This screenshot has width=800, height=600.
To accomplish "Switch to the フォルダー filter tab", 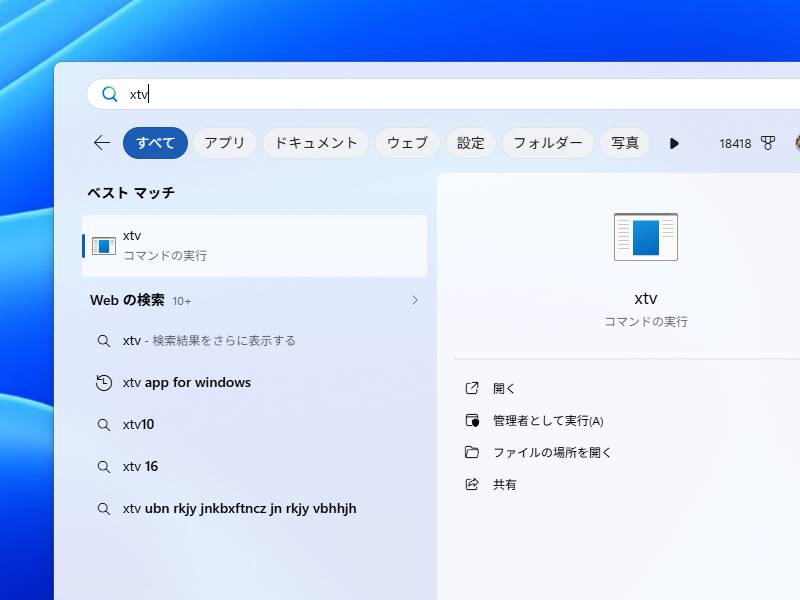I will pos(547,143).
